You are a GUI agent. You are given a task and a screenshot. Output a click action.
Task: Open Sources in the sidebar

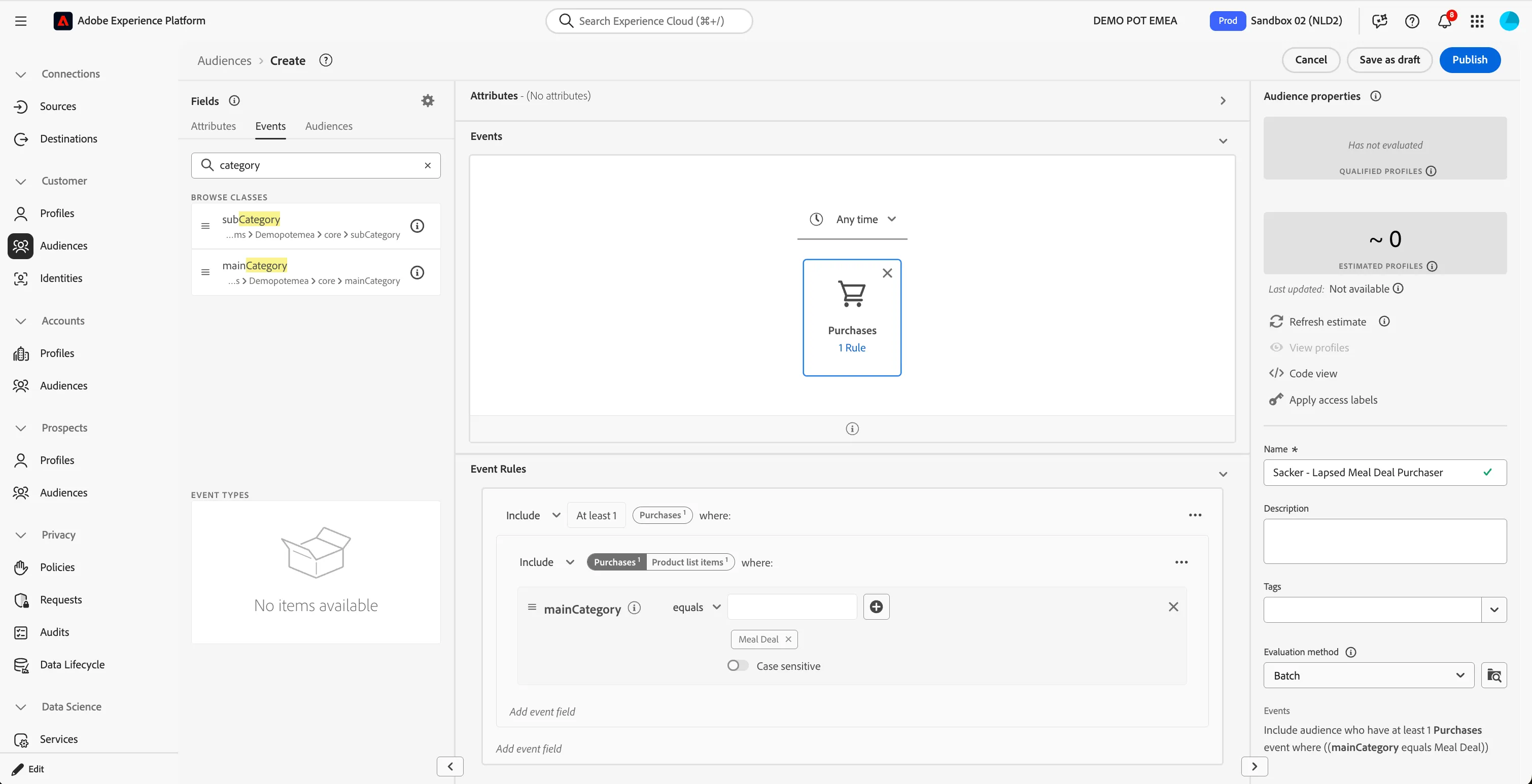click(x=58, y=106)
